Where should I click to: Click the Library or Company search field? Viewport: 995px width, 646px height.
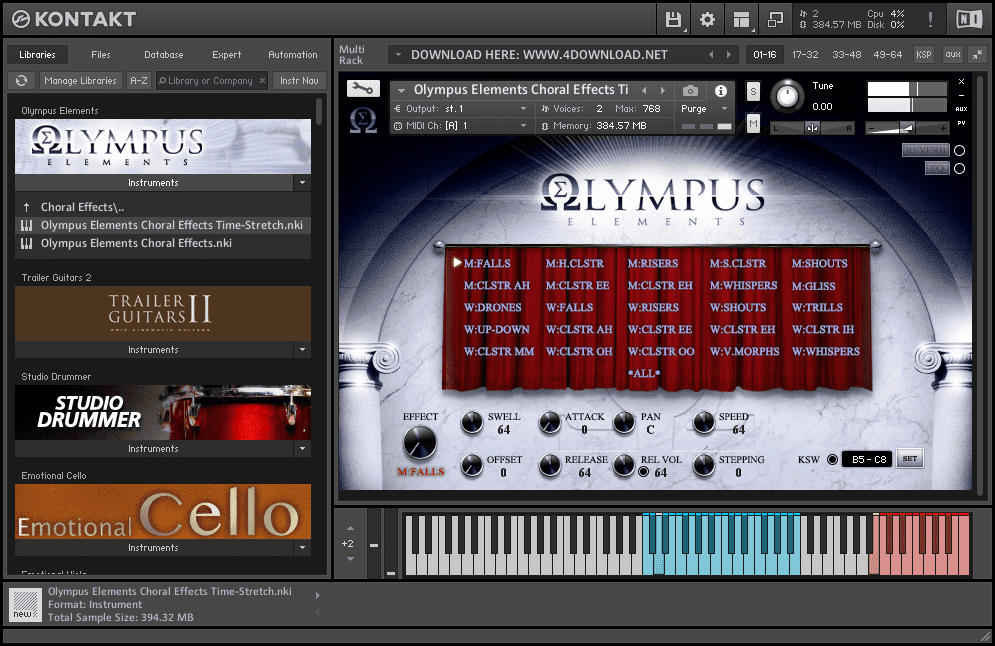(x=211, y=81)
